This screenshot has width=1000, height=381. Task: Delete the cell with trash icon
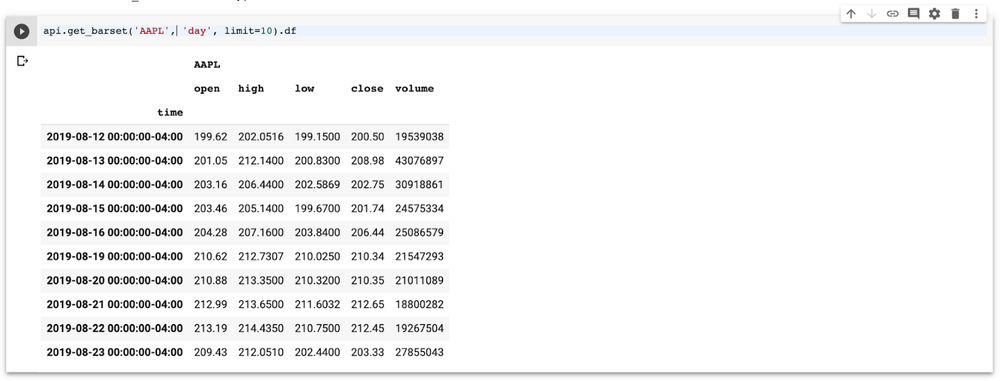click(x=955, y=13)
